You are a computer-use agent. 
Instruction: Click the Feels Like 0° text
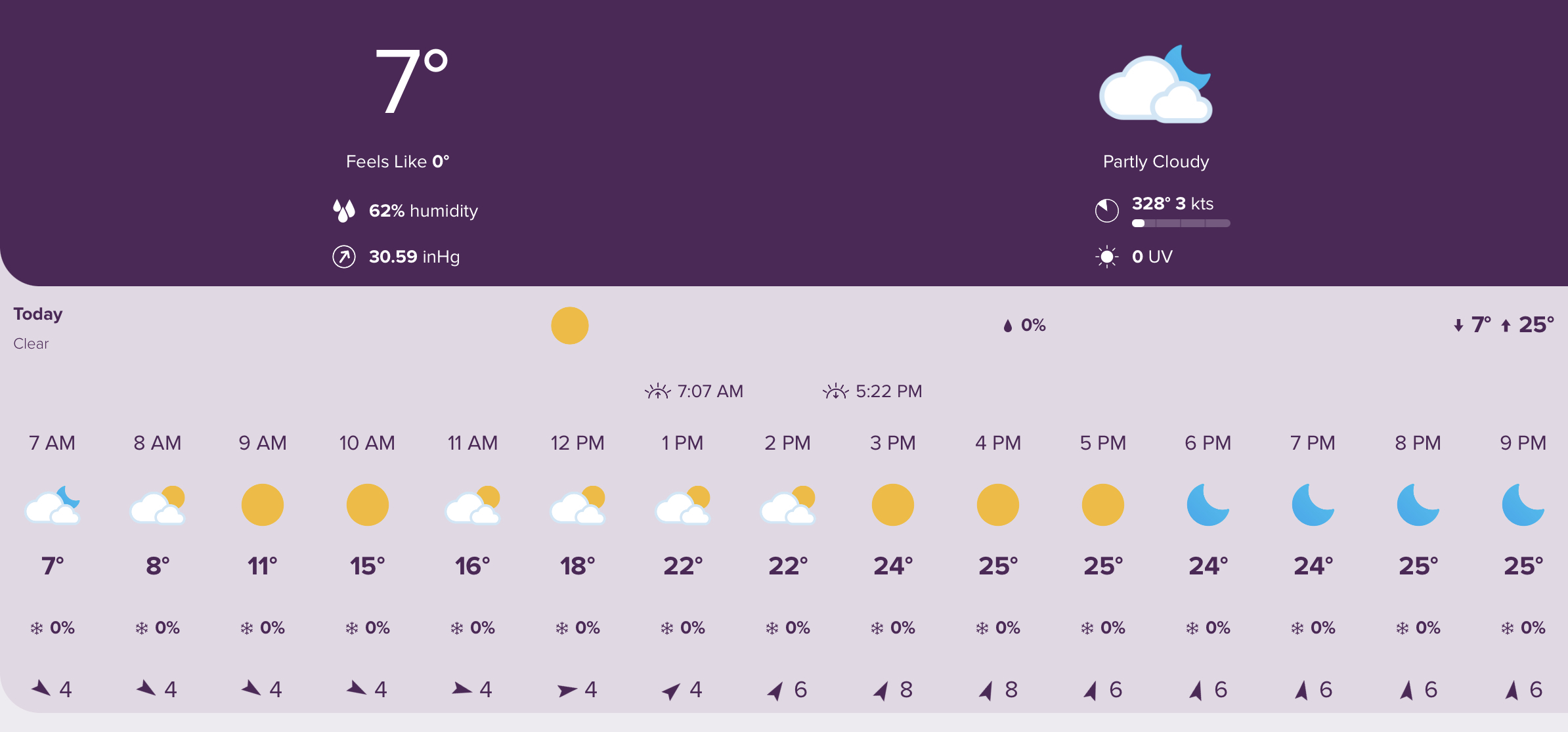coord(397,161)
